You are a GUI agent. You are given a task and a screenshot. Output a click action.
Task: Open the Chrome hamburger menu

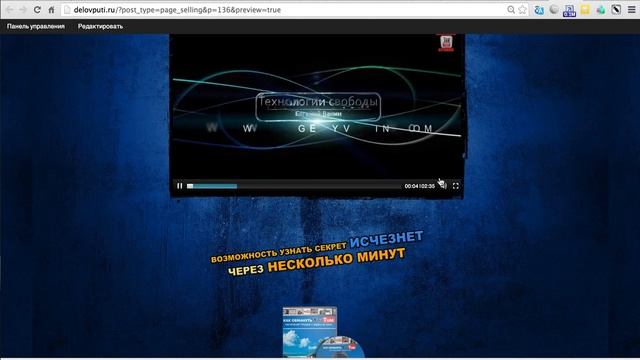(631, 10)
